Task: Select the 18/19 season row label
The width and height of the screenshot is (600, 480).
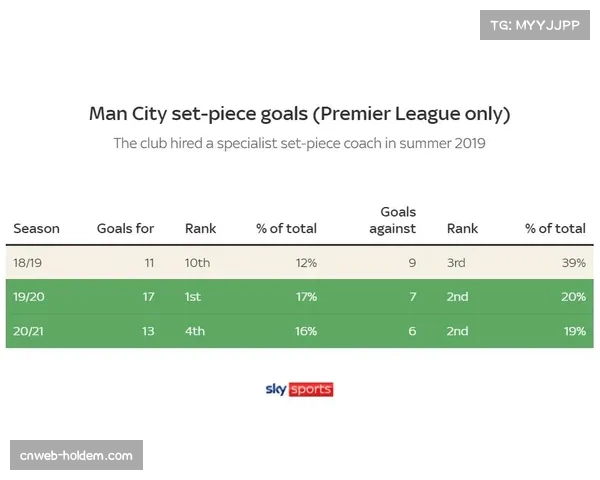Action: [27, 263]
